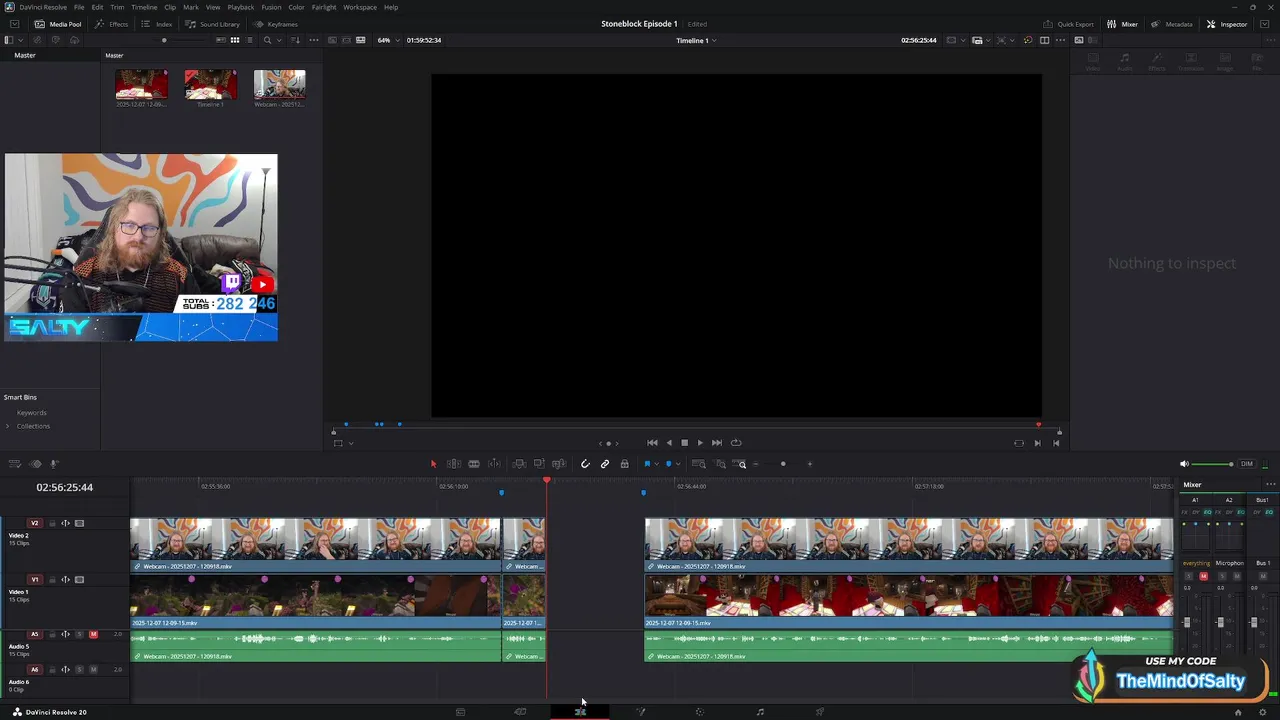Adjust the media pool thumbnail size slider

pos(164,40)
